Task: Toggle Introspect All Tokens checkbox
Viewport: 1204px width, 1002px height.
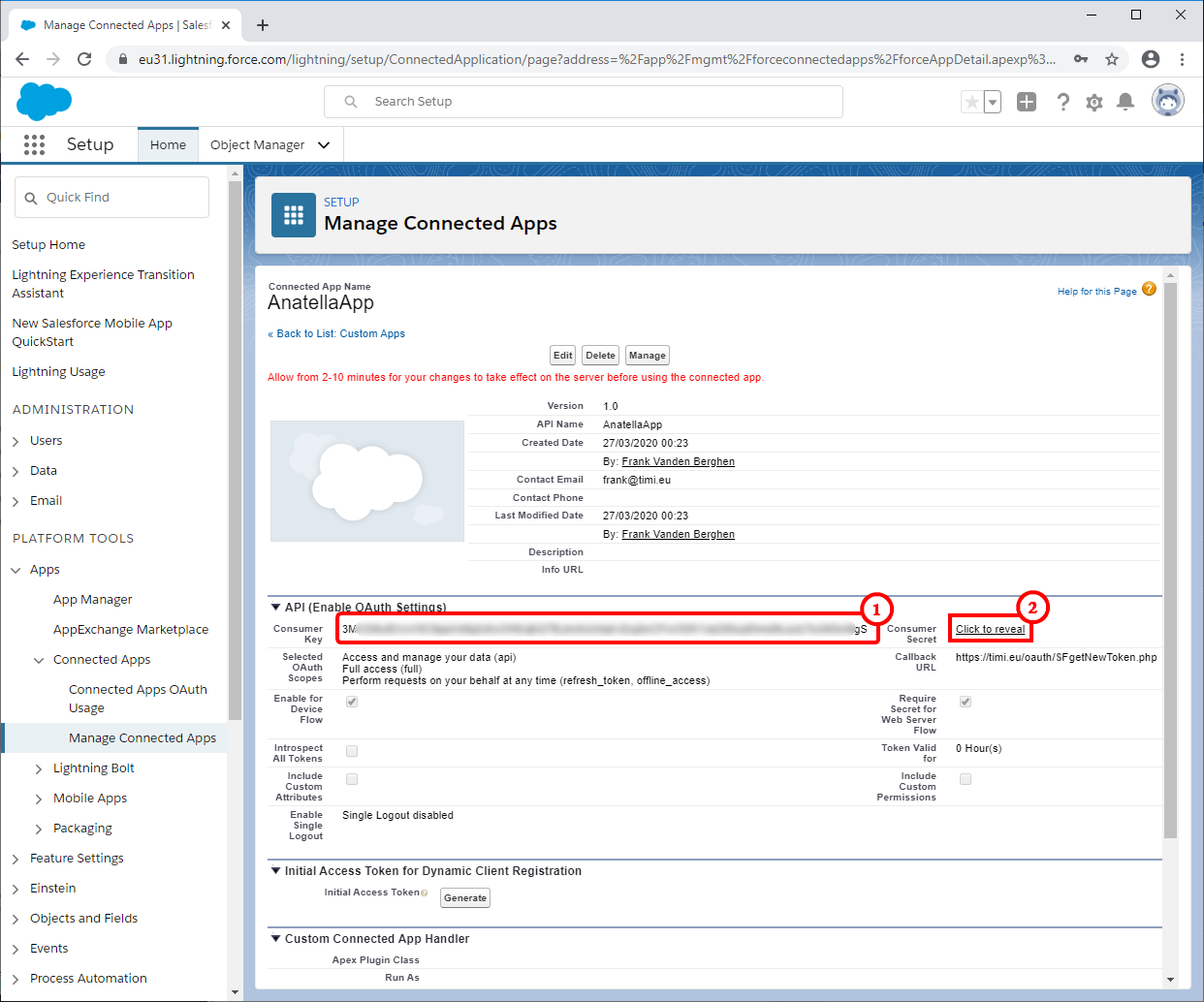Action: [352, 751]
